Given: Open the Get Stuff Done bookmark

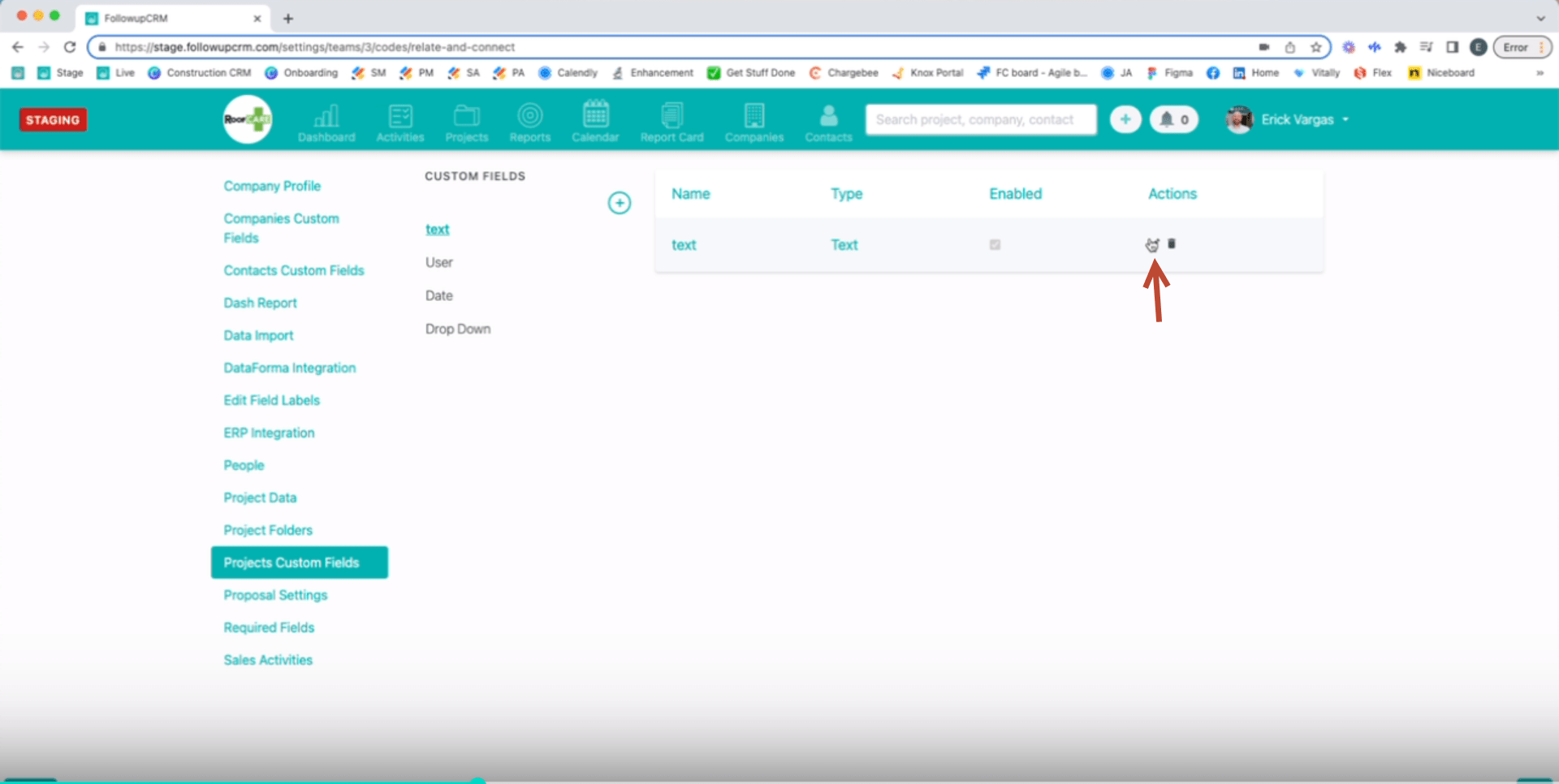Looking at the screenshot, I should (751, 73).
